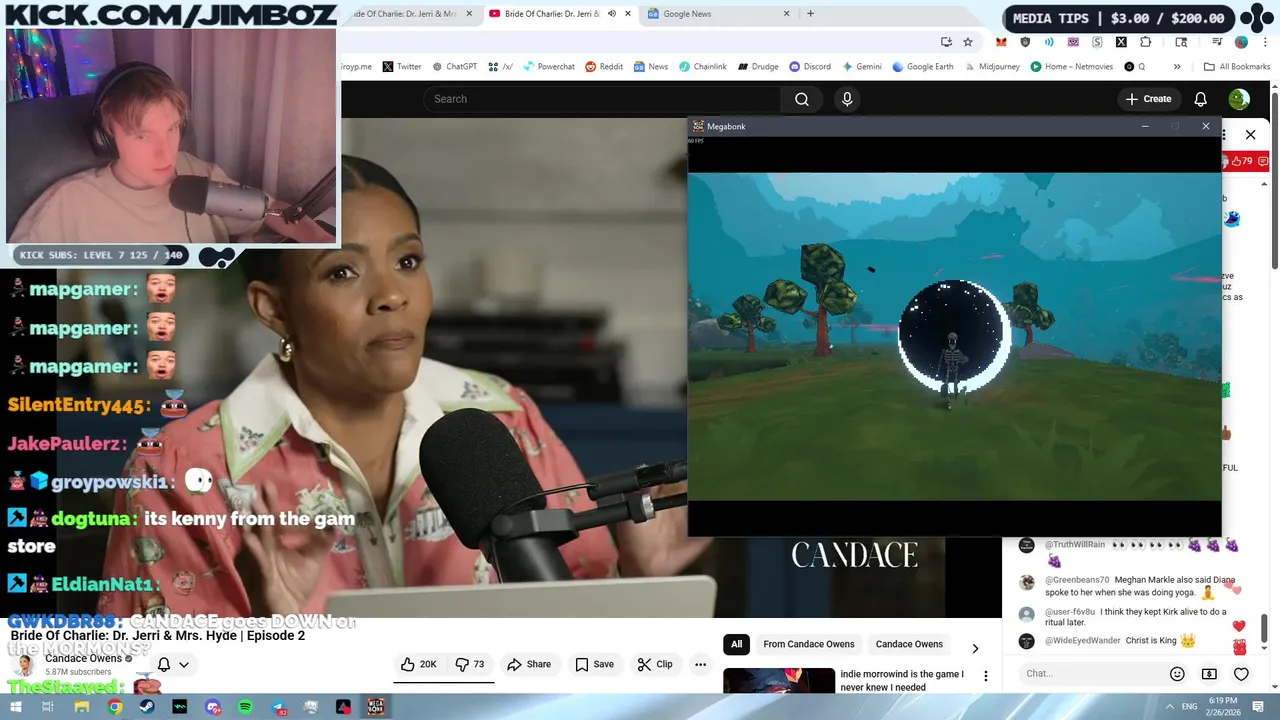
Task: Open the Home – Netmovies bookmark
Action: tap(1072, 67)
